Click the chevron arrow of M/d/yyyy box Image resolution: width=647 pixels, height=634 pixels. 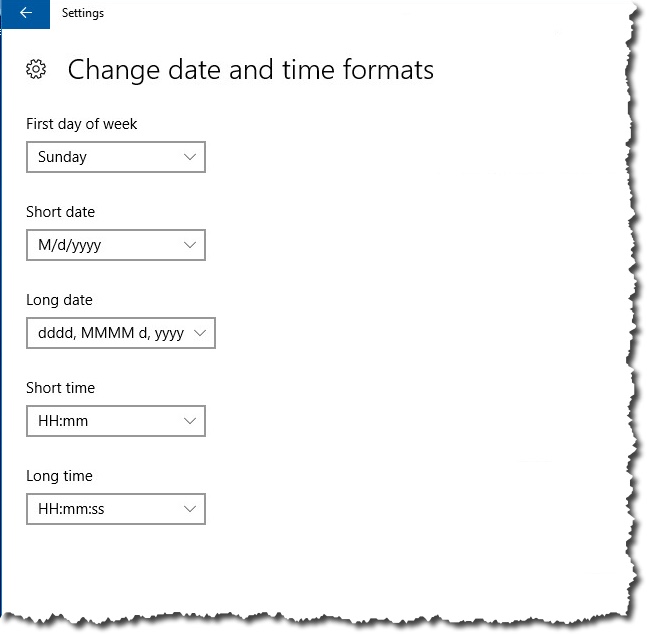pyautogui.click(x=190, y=245)
